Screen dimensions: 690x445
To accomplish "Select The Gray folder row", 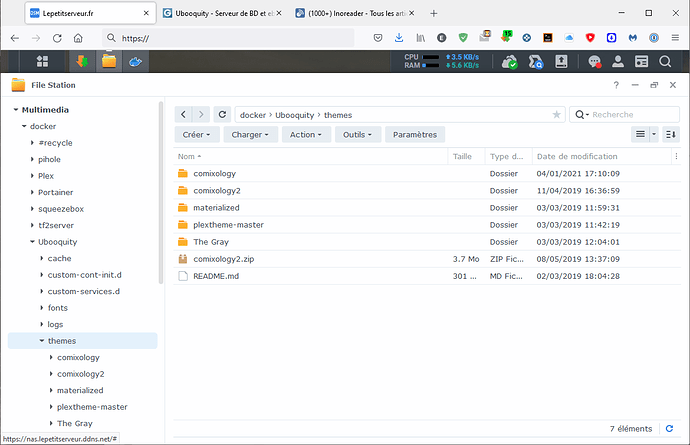I will (427, 242).
